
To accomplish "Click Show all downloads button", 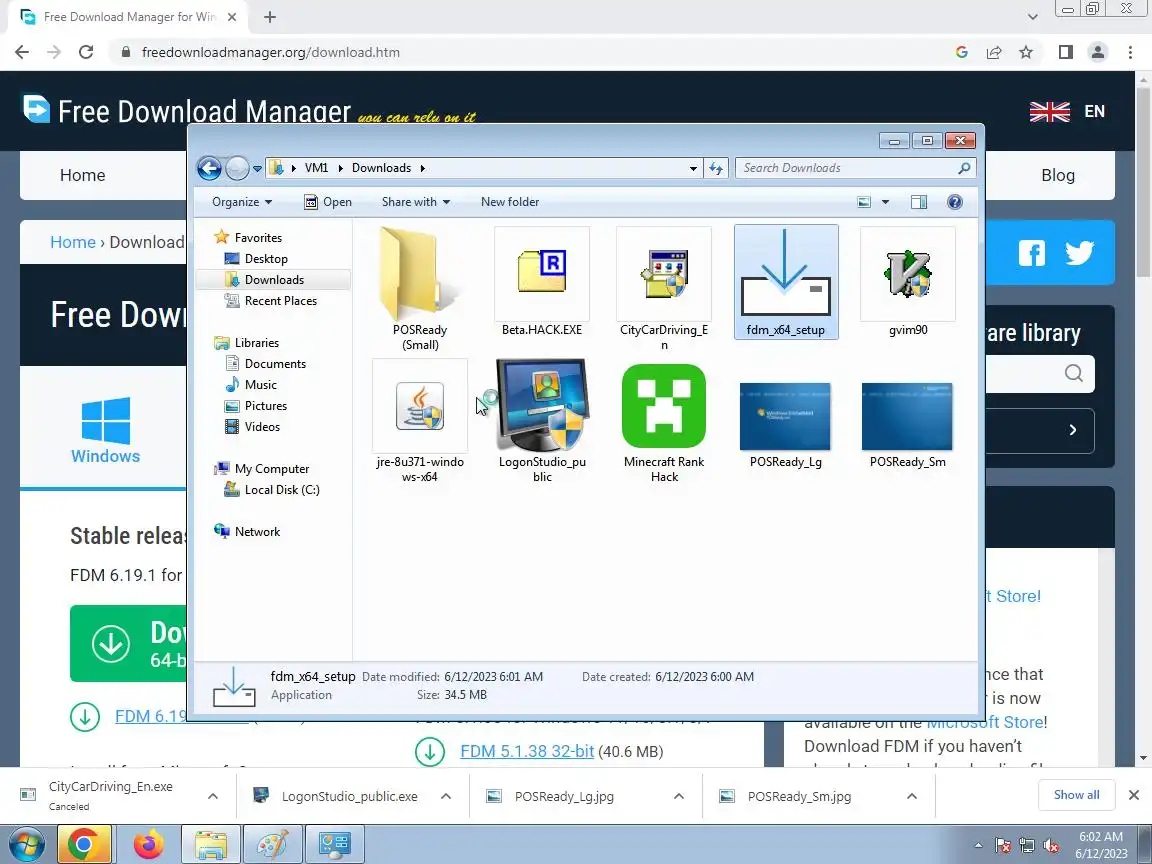I will click(x=1076, y=795).
